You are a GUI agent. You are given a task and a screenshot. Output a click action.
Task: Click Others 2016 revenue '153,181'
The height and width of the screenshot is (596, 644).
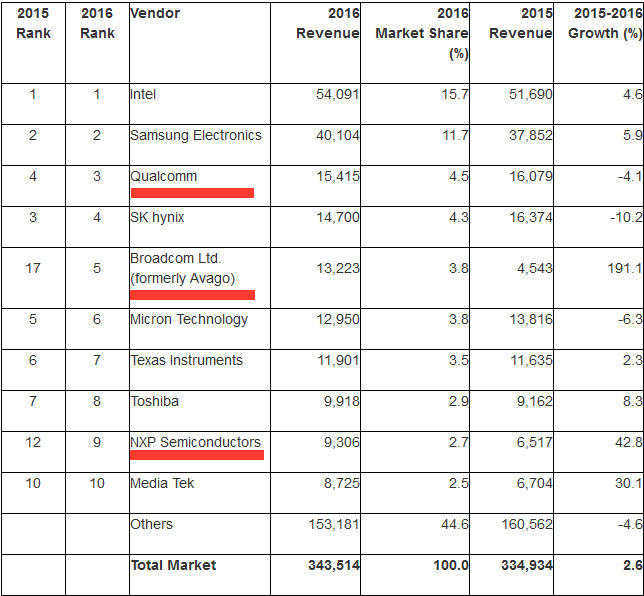click(334, 525)
